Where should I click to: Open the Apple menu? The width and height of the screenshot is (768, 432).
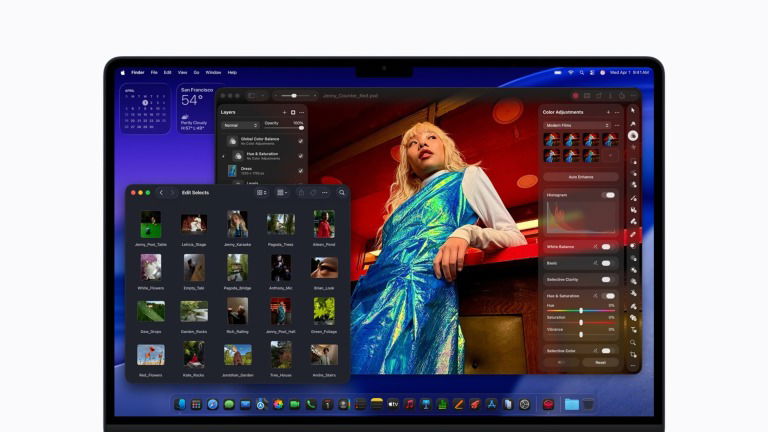[123, 72]
